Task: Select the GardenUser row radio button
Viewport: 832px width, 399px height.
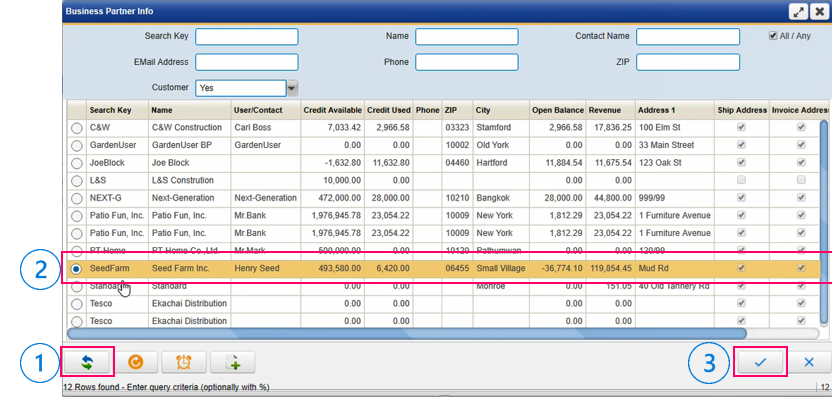Action: point(77,145)
